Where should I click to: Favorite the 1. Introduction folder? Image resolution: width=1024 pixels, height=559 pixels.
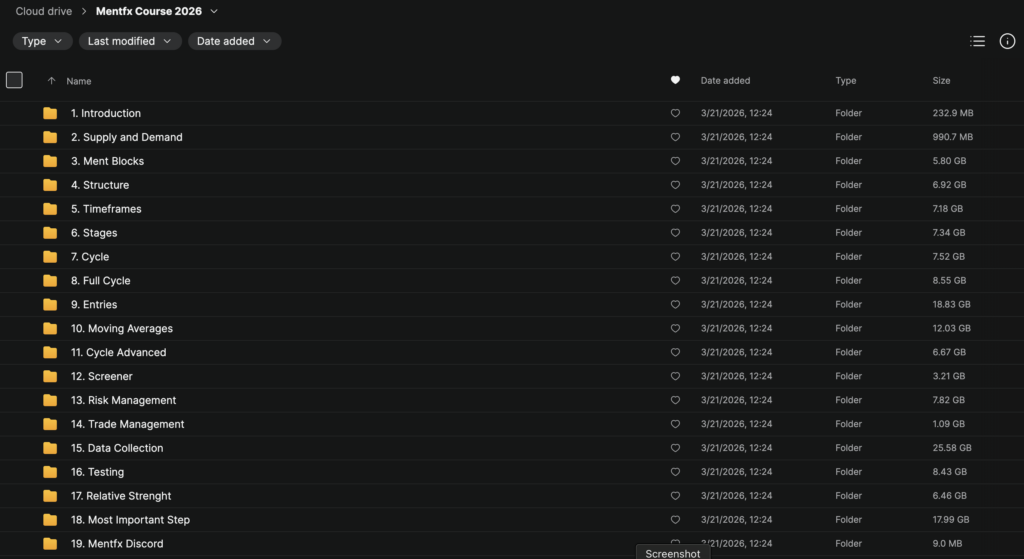click(x=675, y=114)
